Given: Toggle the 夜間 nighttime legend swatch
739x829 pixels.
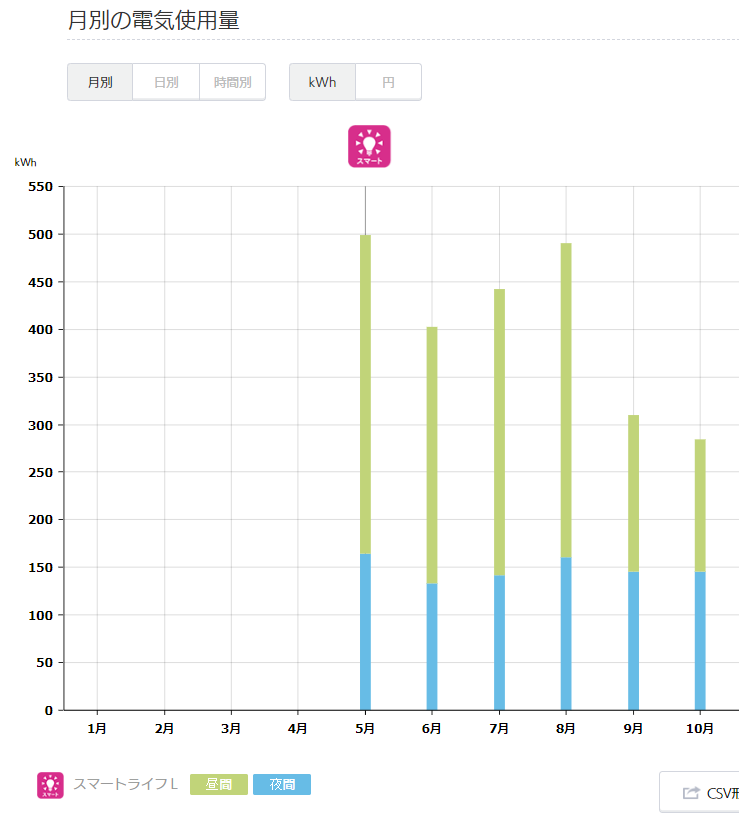Looking at the screenshot, I should pyautogui.click(x=282, y=784).
